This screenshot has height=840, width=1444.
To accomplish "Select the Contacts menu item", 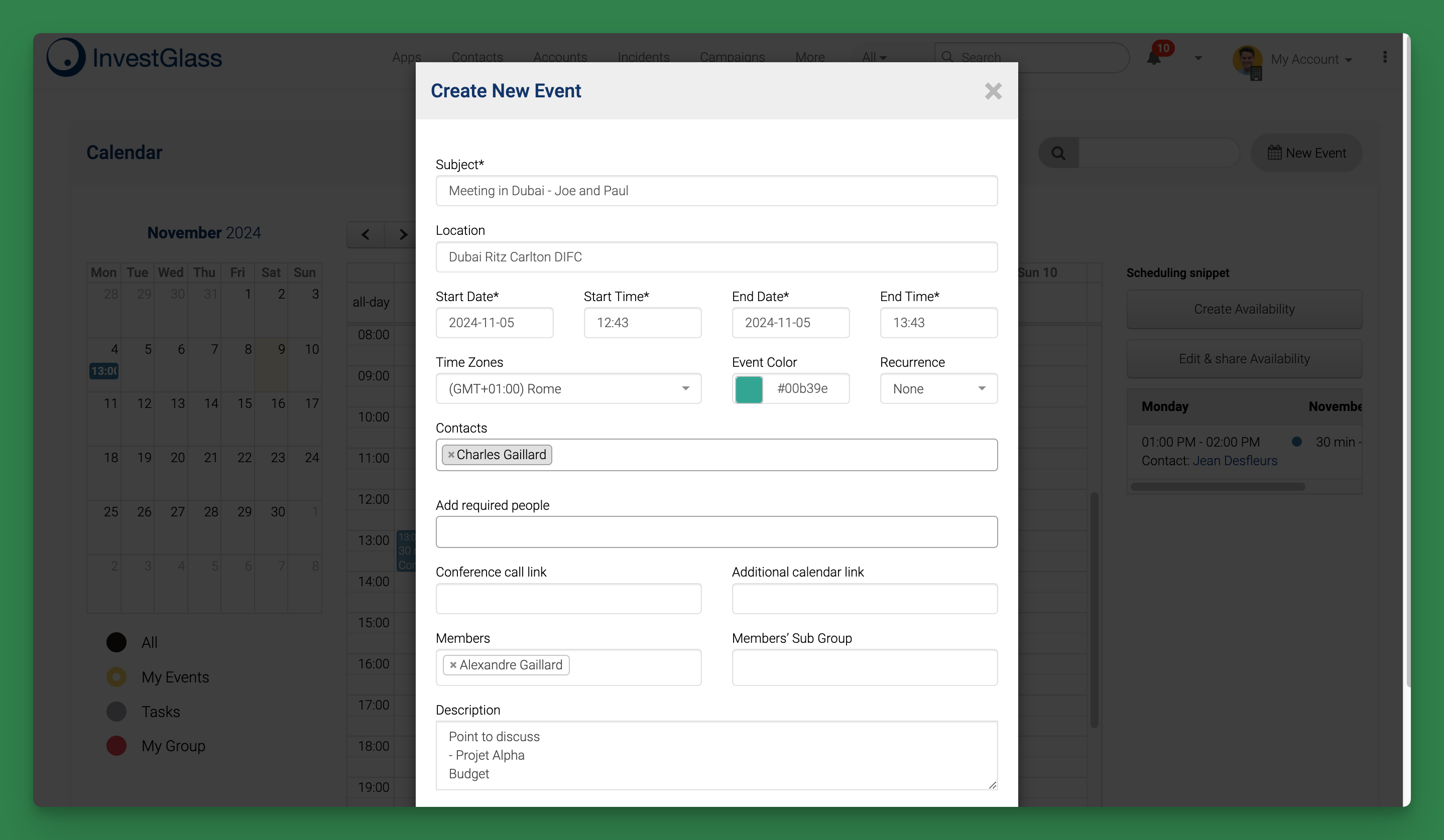I will pos(476,57).
